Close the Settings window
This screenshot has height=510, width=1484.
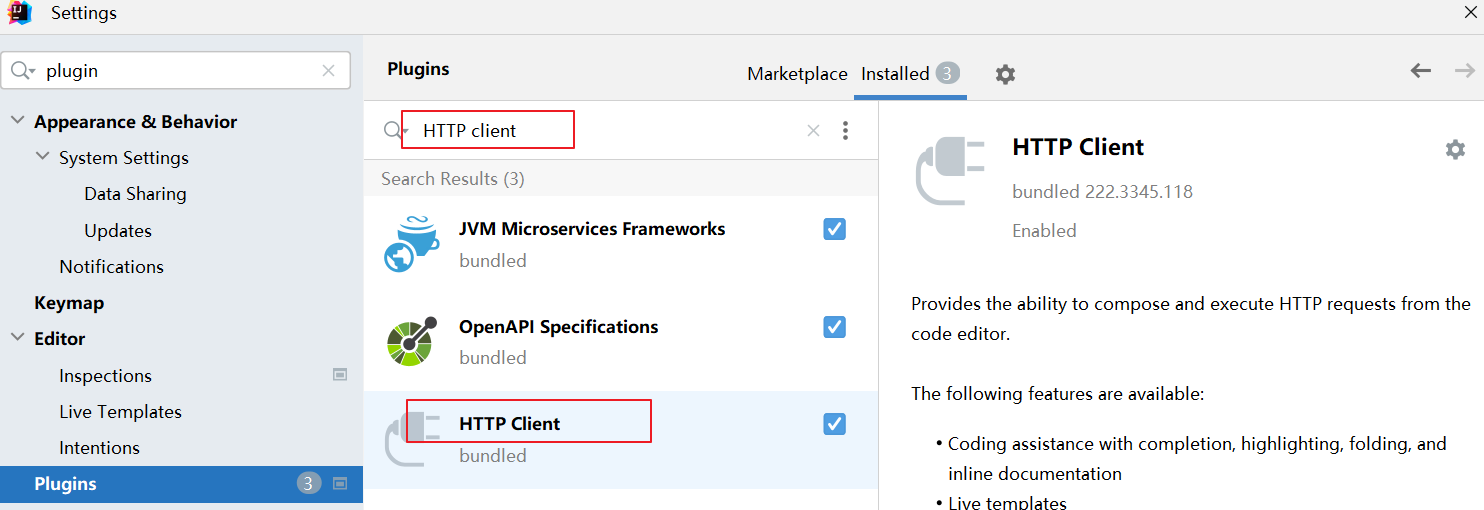point(1471,12)
